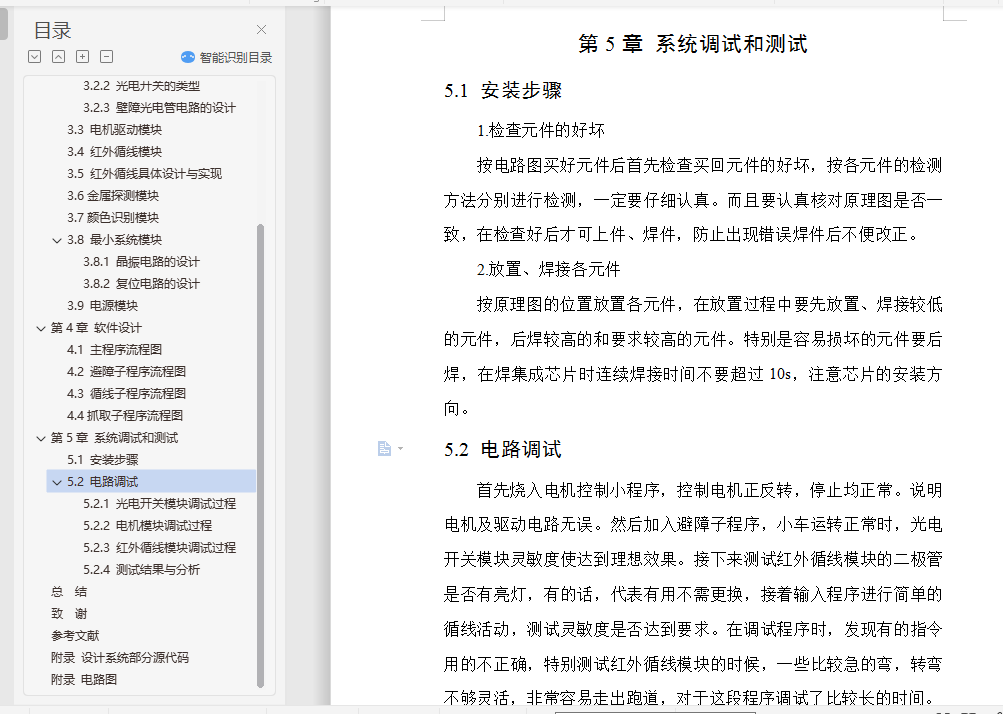Go to 5.2.1 光电开关模块调试过程

[159, 504]
